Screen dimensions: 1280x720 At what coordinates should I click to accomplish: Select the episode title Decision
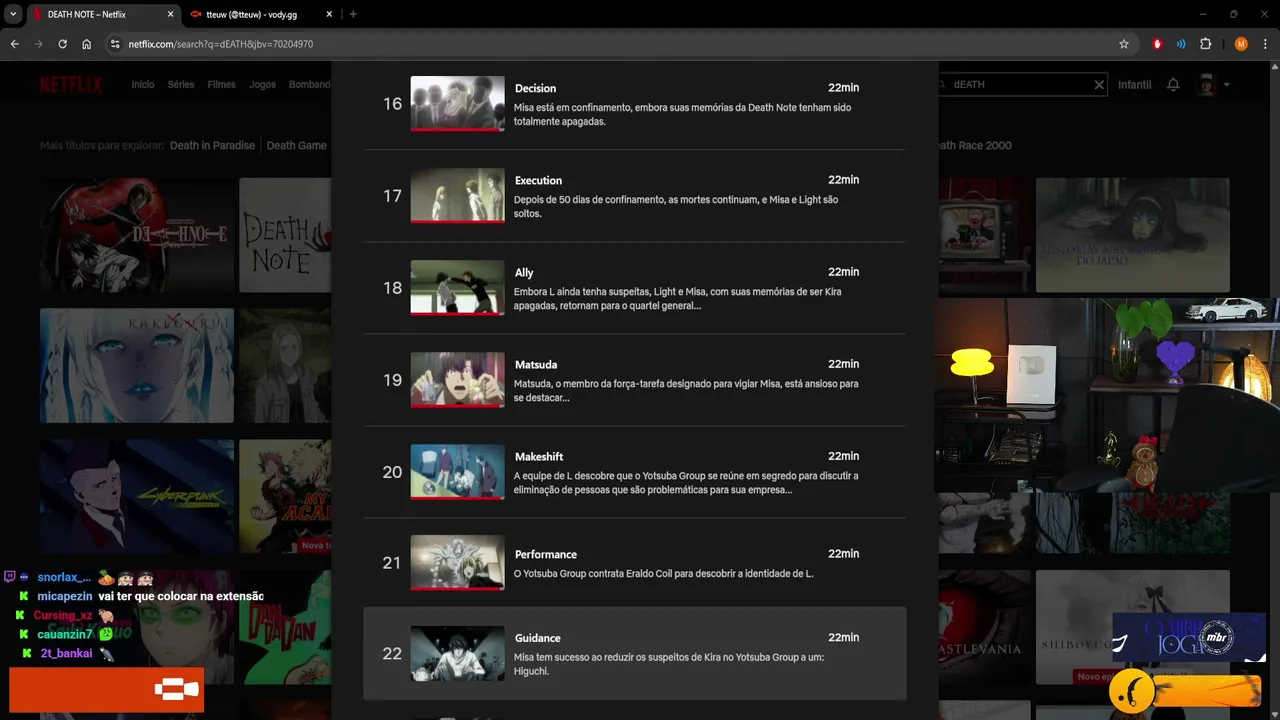[535, 88]
